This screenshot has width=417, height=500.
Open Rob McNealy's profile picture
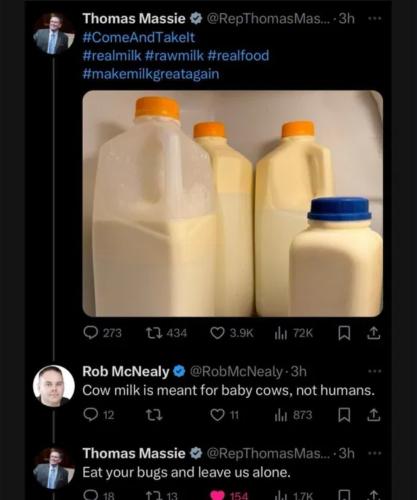pos(53,386)
